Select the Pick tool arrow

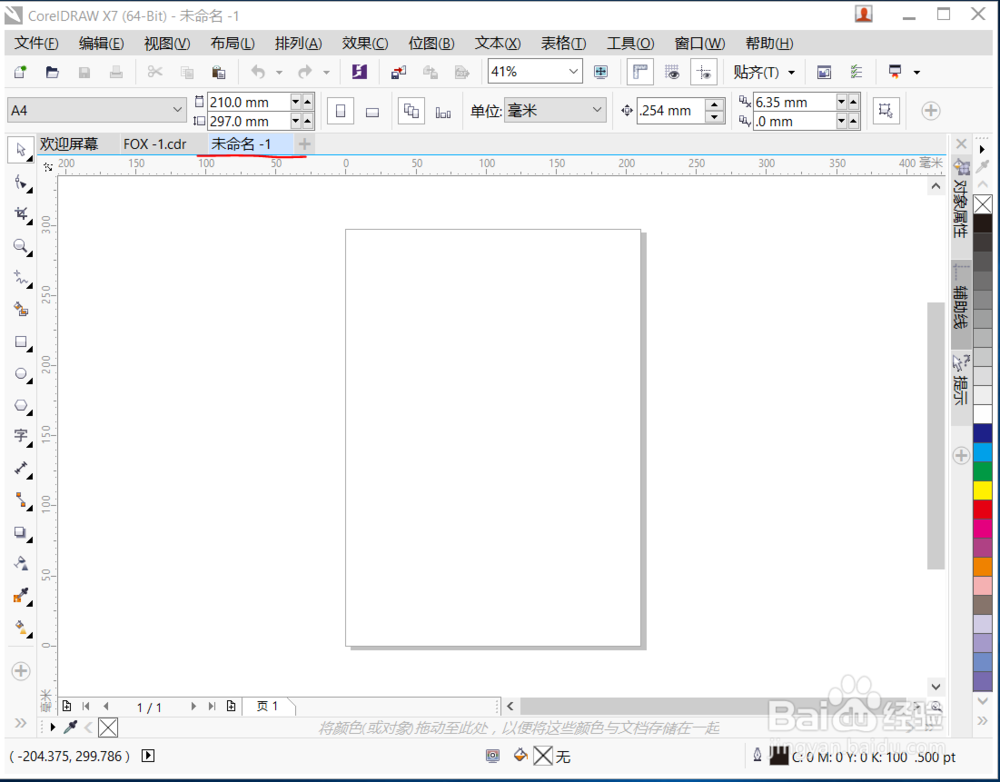point(21,150)
